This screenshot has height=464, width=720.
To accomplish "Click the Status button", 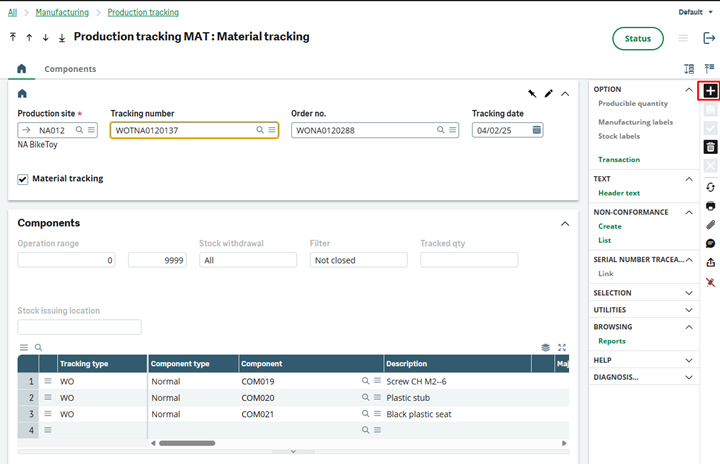I will tap(637, 38).
